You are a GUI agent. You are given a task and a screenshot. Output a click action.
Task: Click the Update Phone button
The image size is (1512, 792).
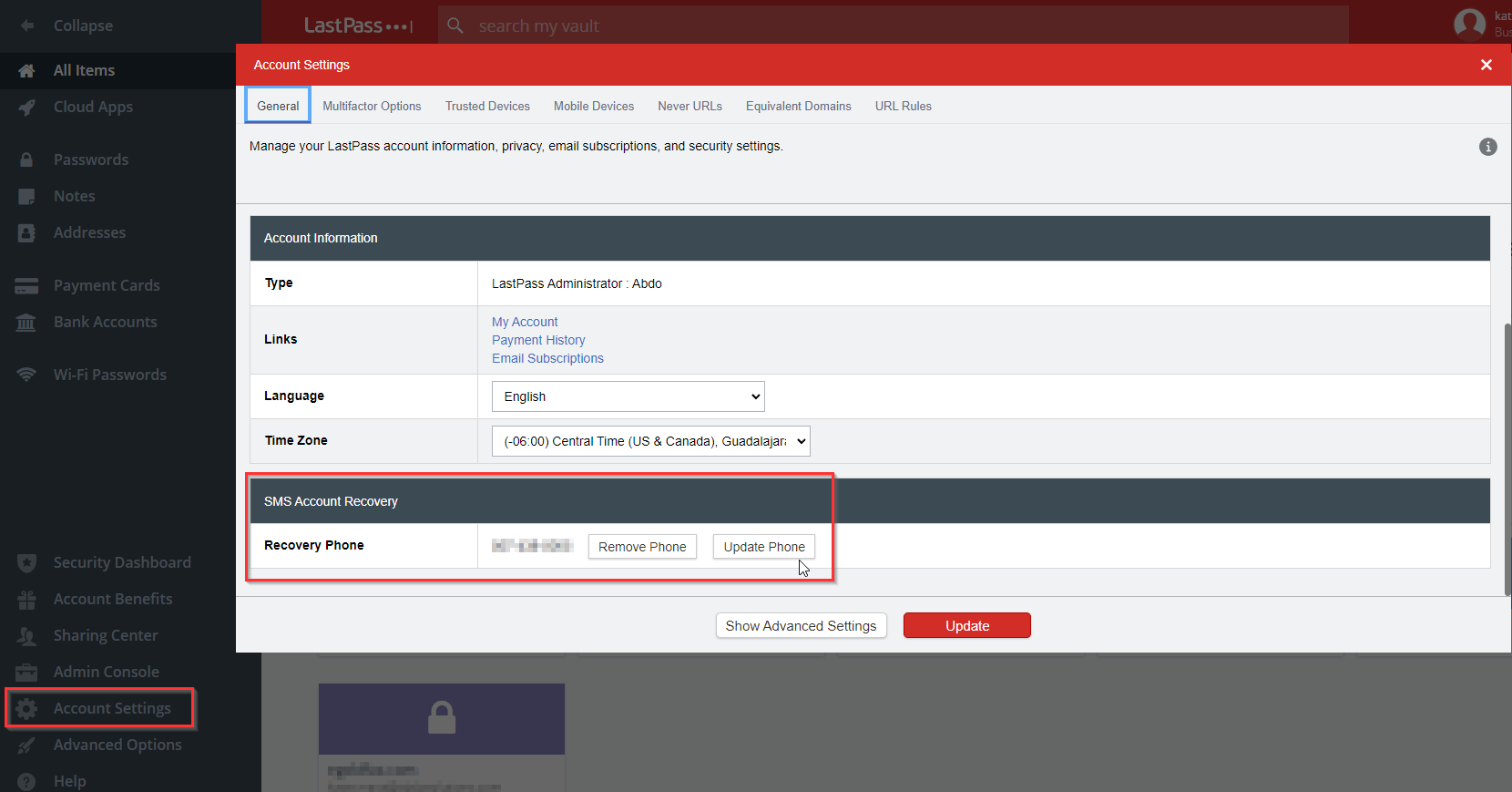coord(764,547)
